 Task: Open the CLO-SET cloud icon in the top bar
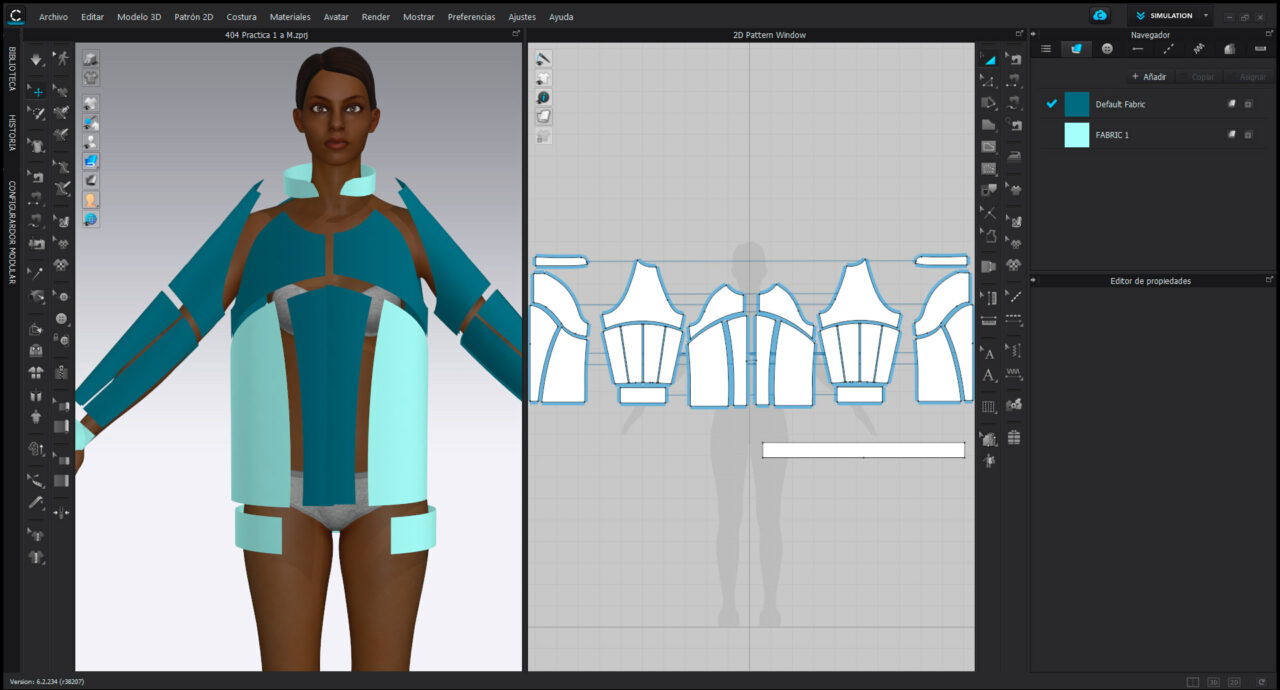[x=1100, y=15]
